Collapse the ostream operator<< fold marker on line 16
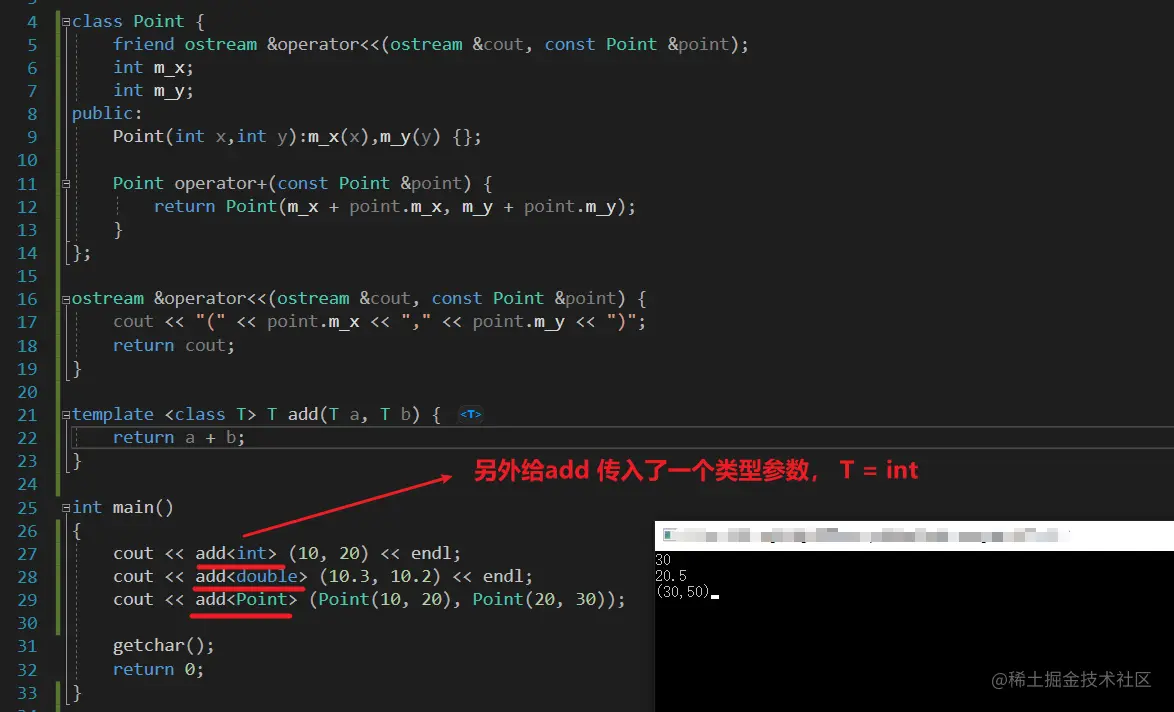This screenshot has width=1174, height=712. [x=65, y=298]
